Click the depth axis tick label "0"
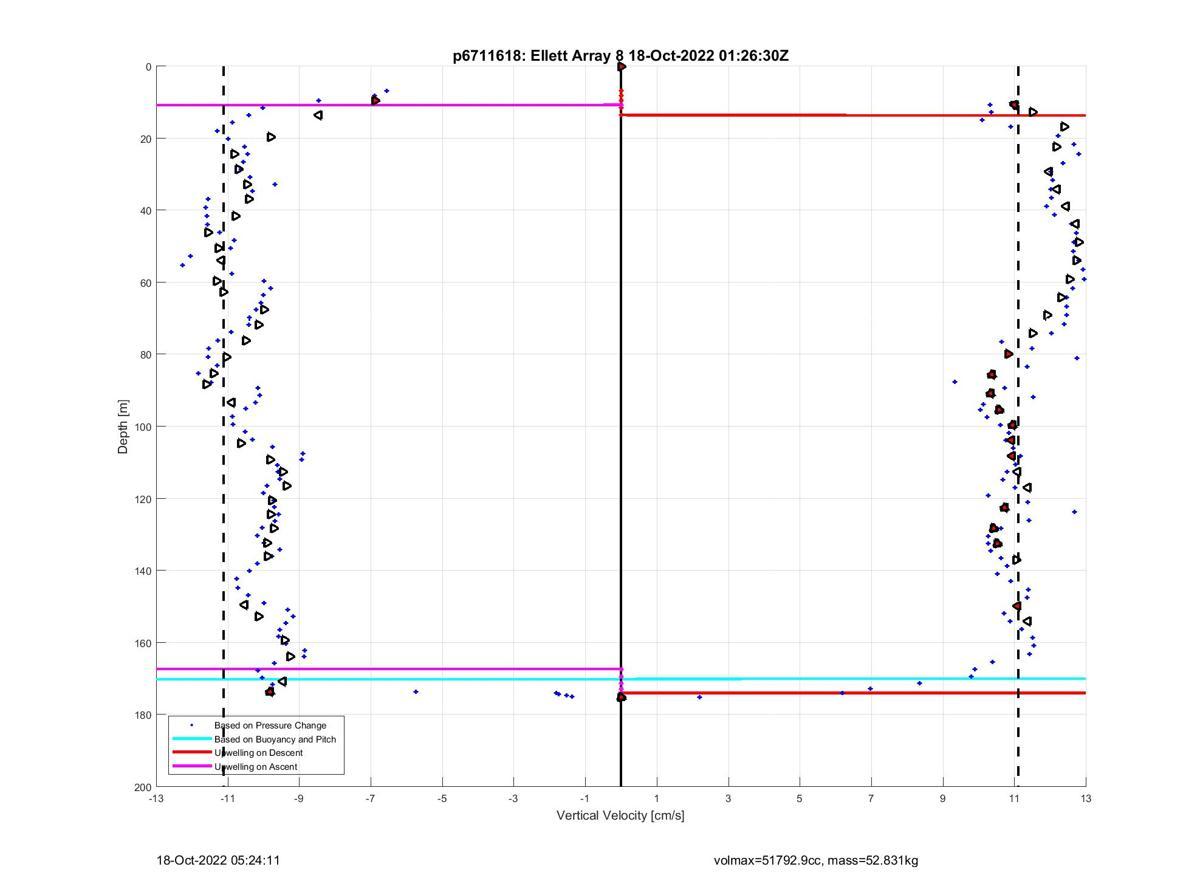Viewport: 1200px width, 885px height. coord(148,67)
